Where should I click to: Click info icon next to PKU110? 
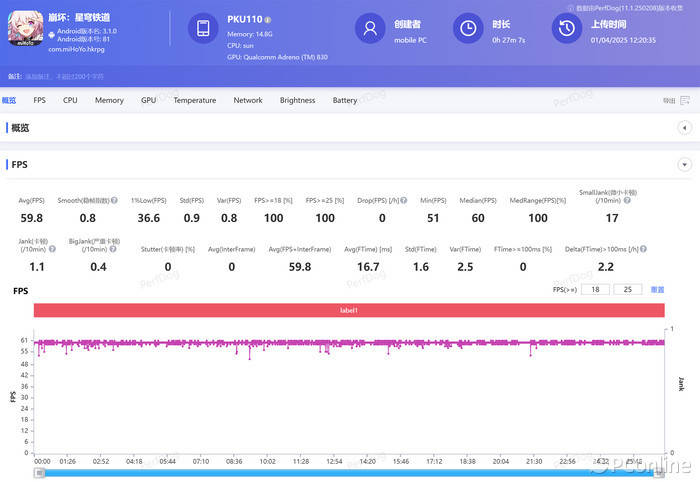click(268, 20)
